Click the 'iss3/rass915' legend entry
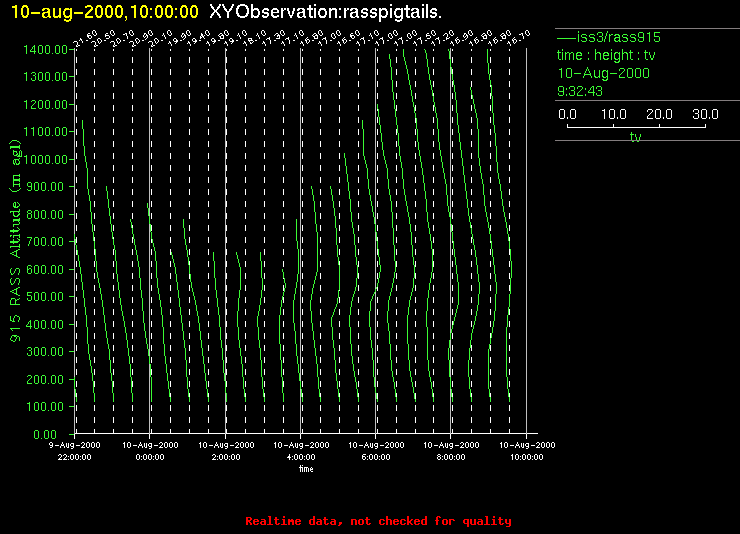Screen dimensions: 740x534 point(614,37)
